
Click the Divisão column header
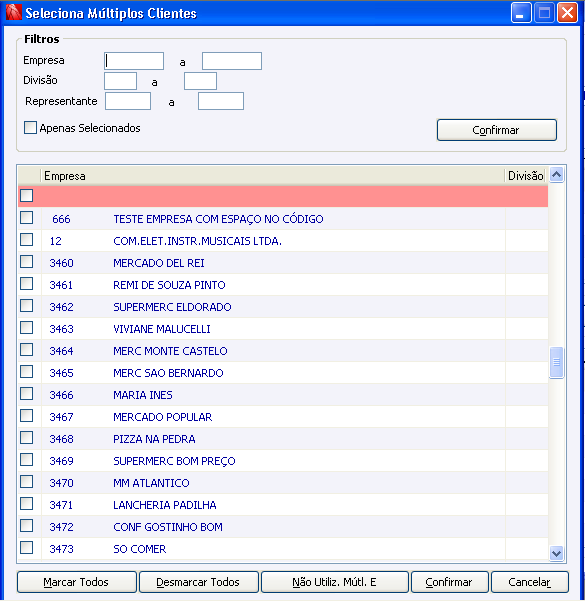526,176
